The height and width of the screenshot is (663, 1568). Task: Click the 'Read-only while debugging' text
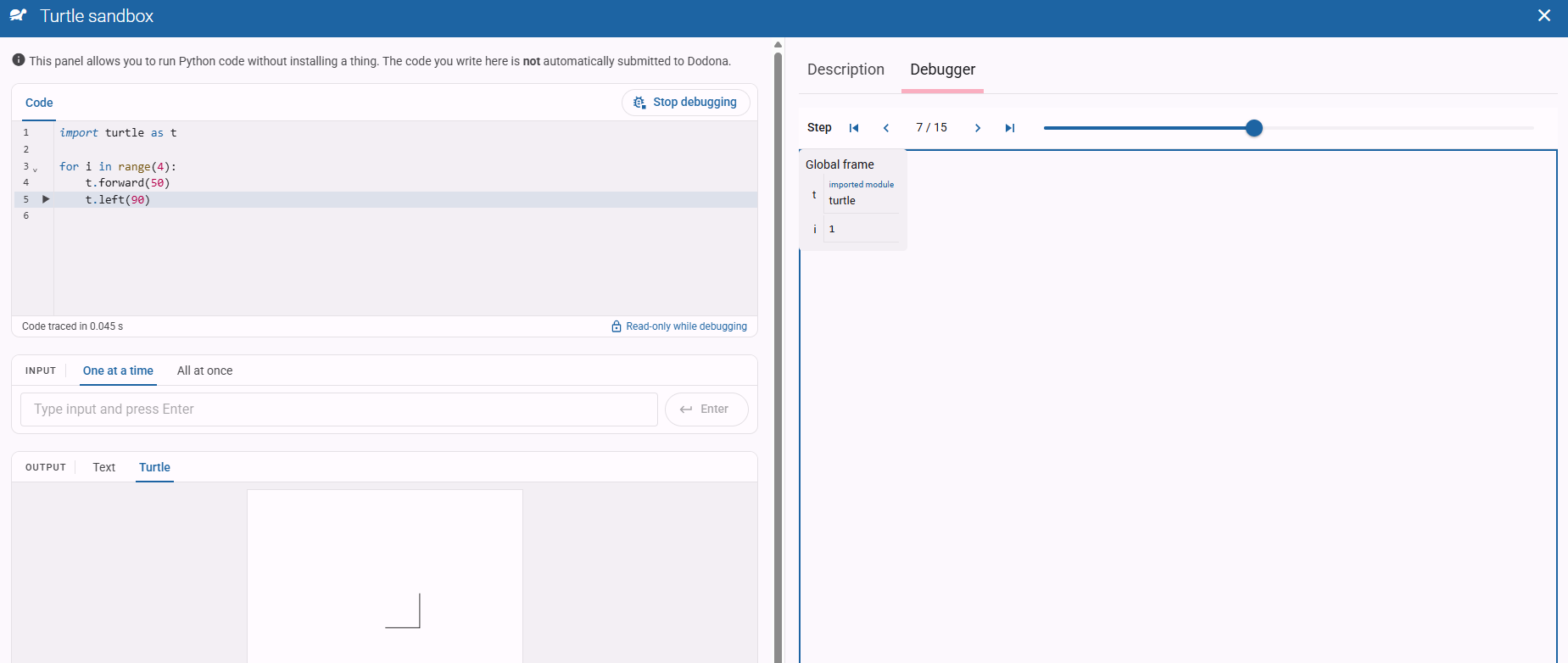tap(686, 326)
